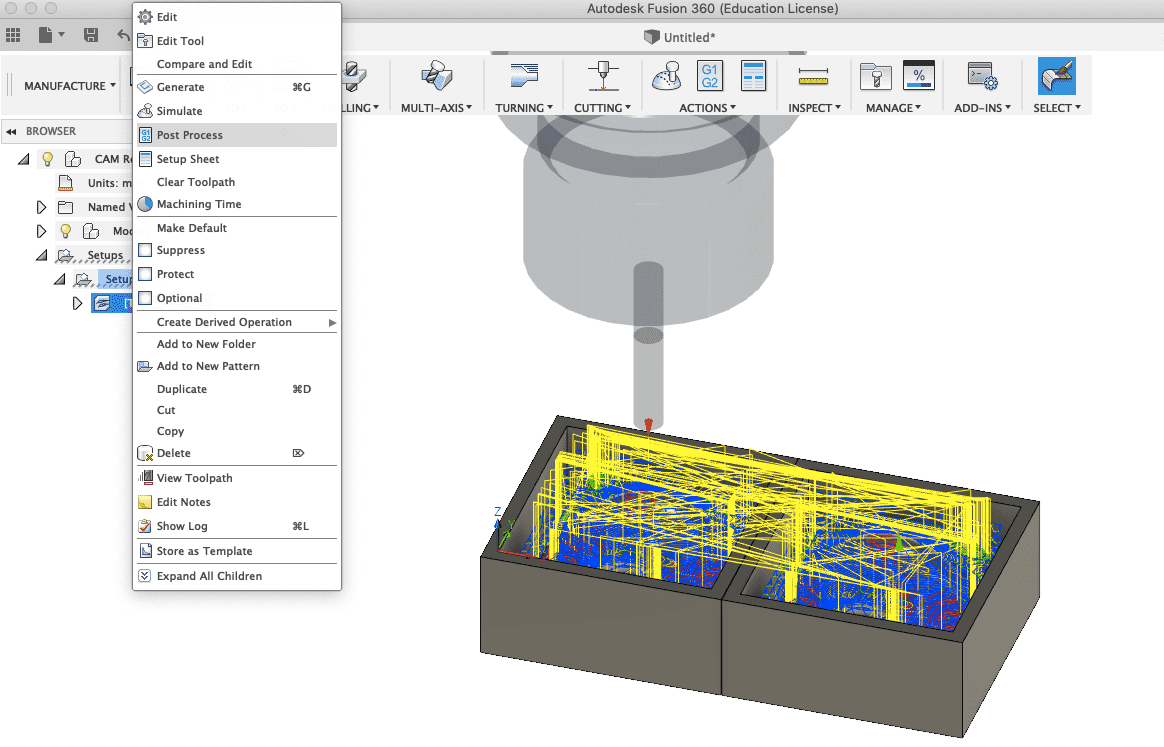Choose Simulate from context menu
Screen dimensions: 1164x747
236,111
